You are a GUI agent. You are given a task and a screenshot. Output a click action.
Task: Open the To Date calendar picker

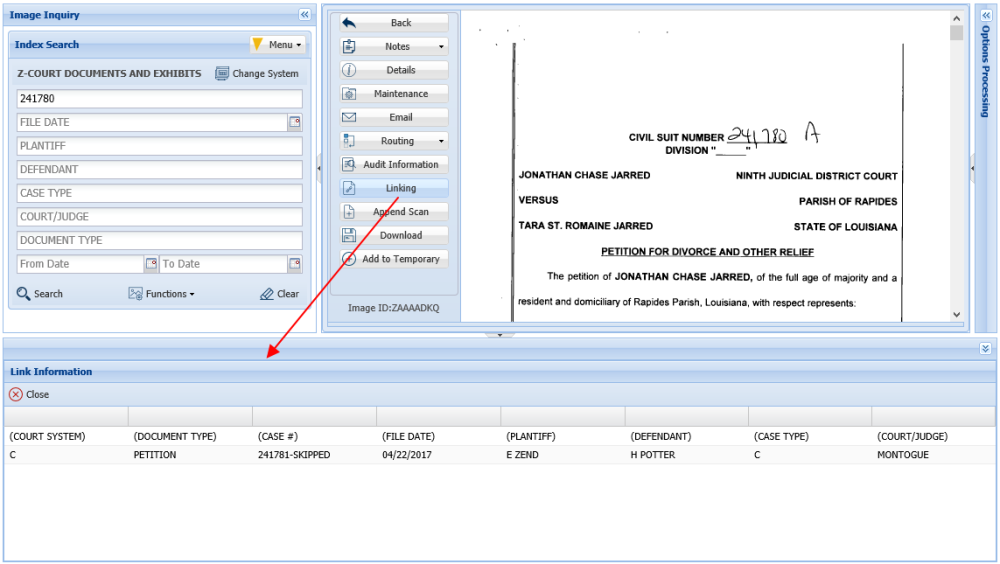[x=295, y=263]
